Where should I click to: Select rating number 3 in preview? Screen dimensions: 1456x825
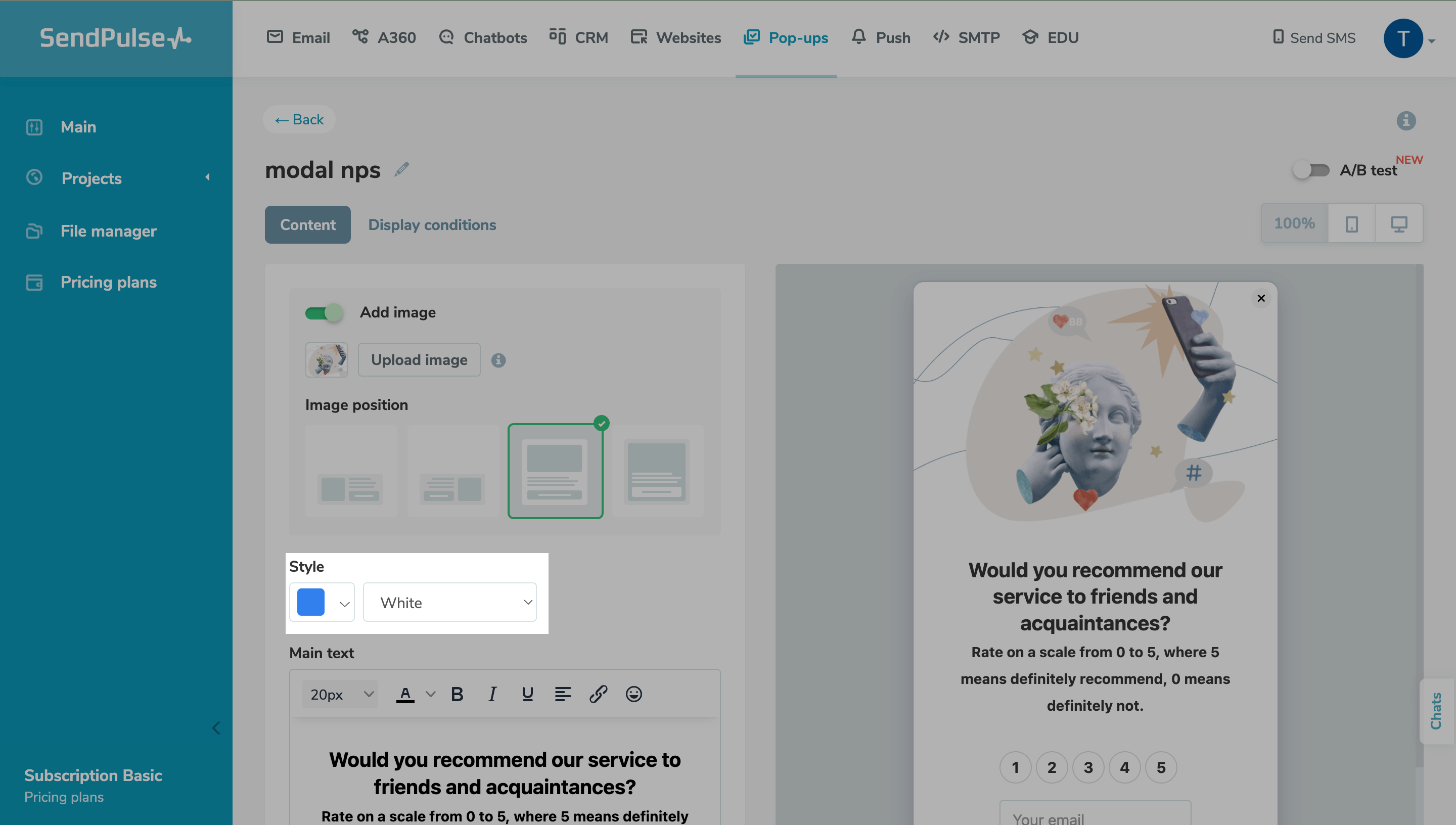tap(1088, 768)
